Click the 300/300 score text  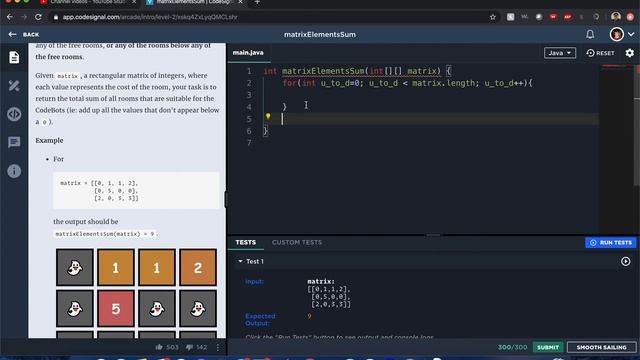click(x=512, y=347)
